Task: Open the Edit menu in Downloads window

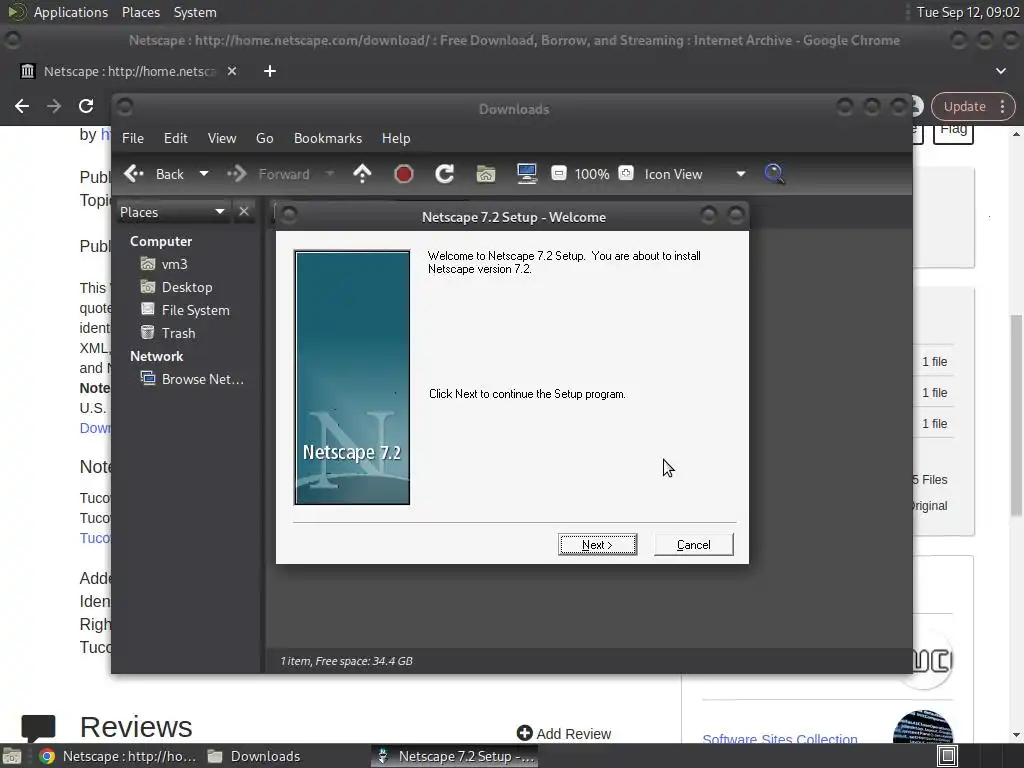Action: (x=175, y=138)
